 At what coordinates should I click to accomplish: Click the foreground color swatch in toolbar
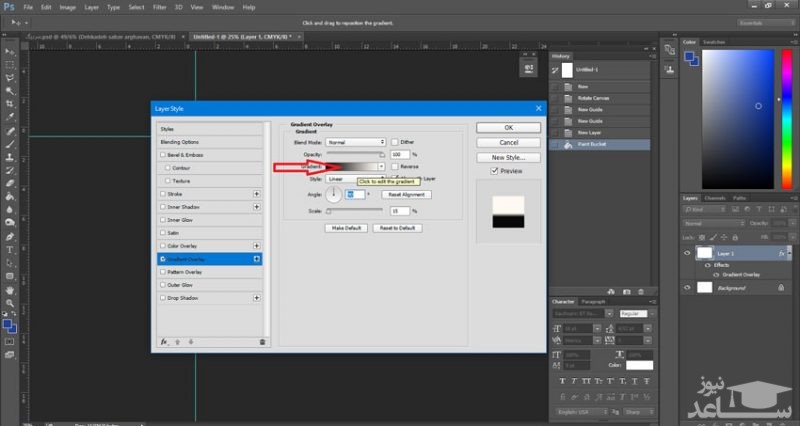(8, 323)
